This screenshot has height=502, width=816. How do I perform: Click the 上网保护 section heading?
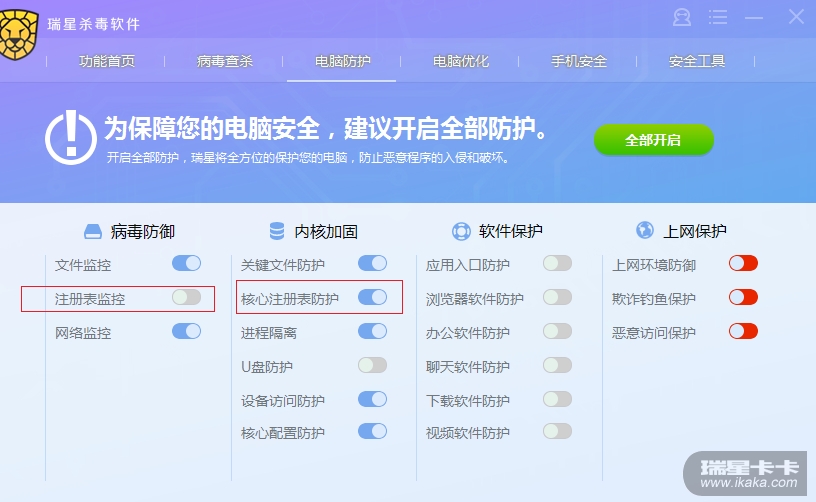coord(695,231)
